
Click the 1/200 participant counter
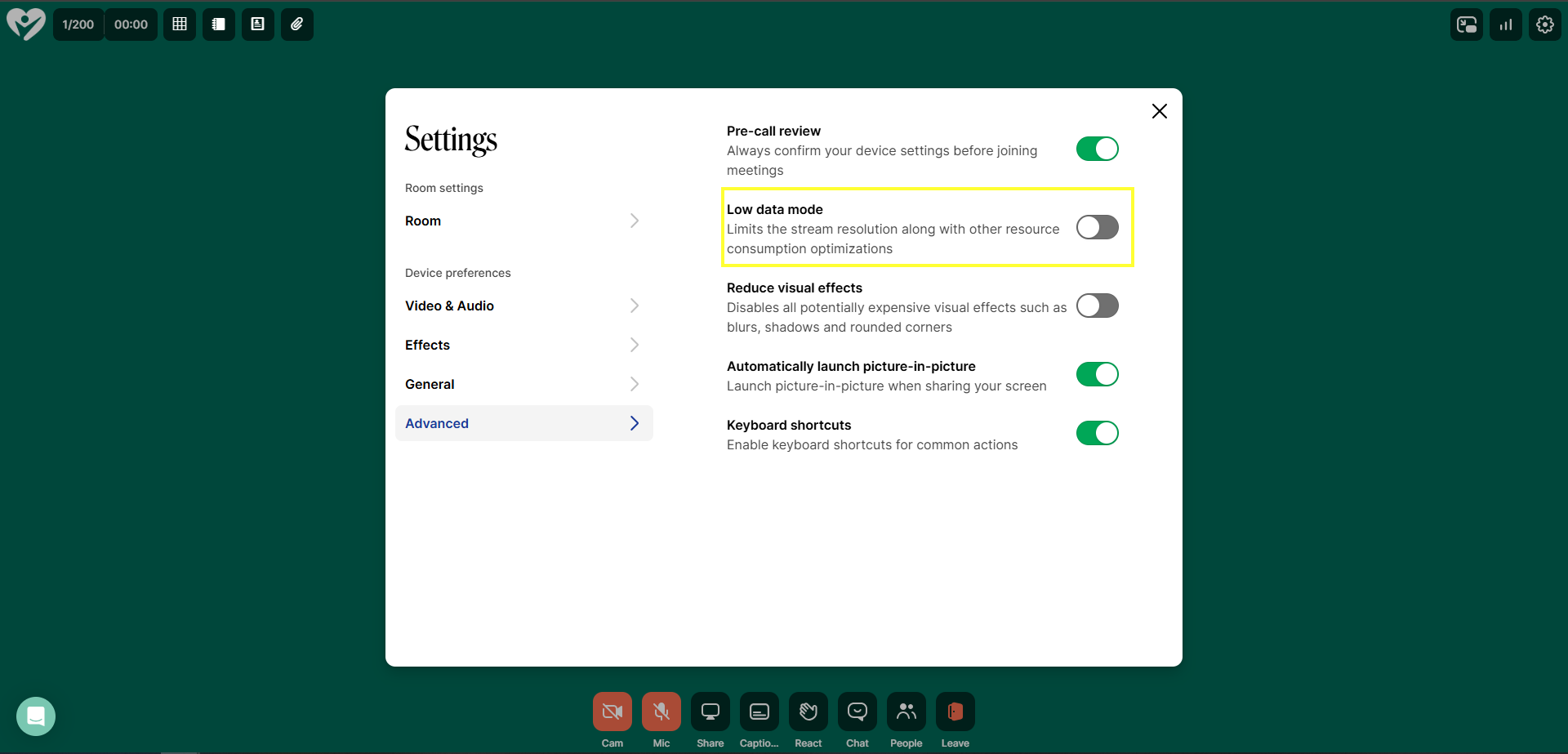tap(78, 25)
